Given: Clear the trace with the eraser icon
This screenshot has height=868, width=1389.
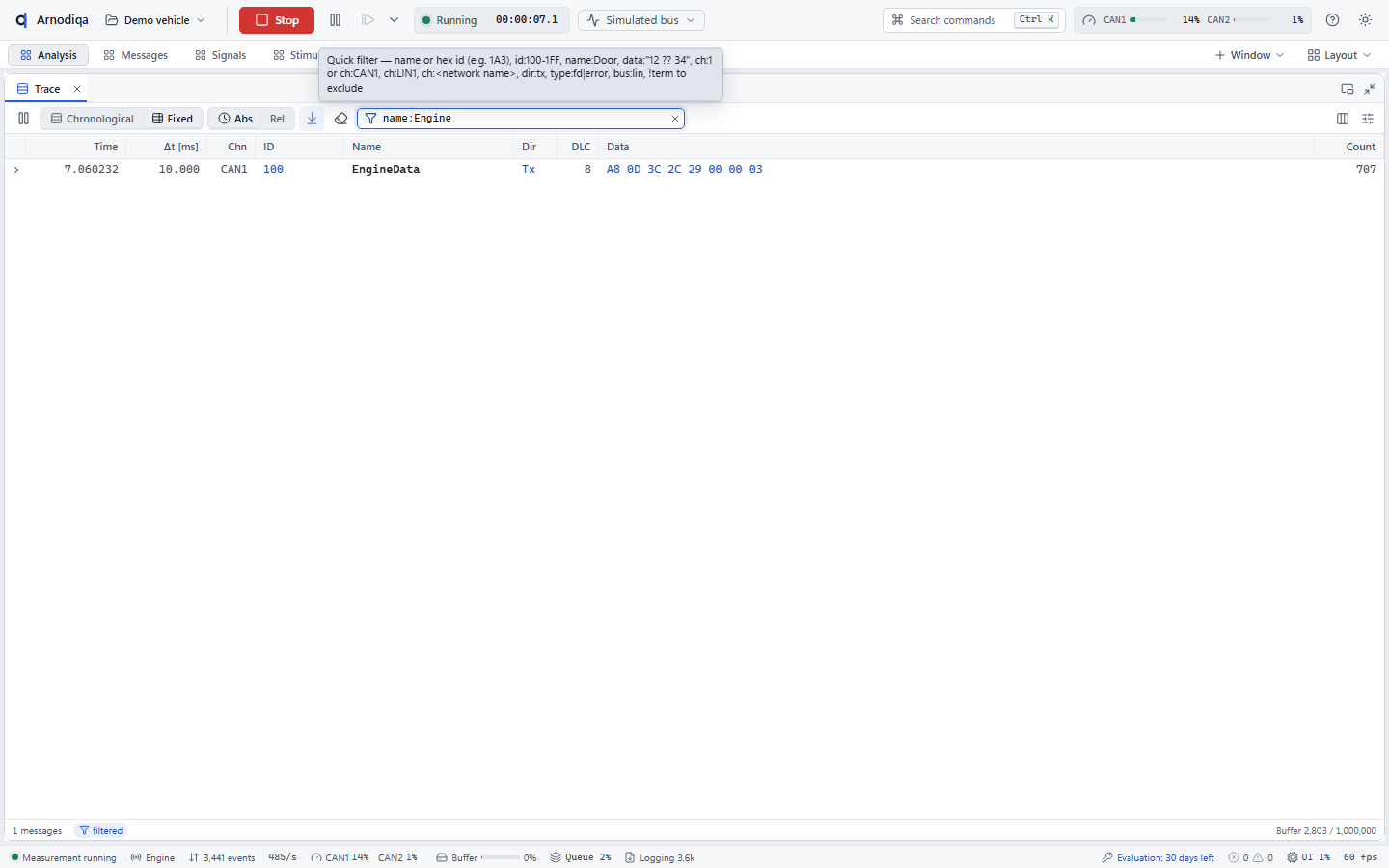Looking at the screenshot, I should (340, 119).
